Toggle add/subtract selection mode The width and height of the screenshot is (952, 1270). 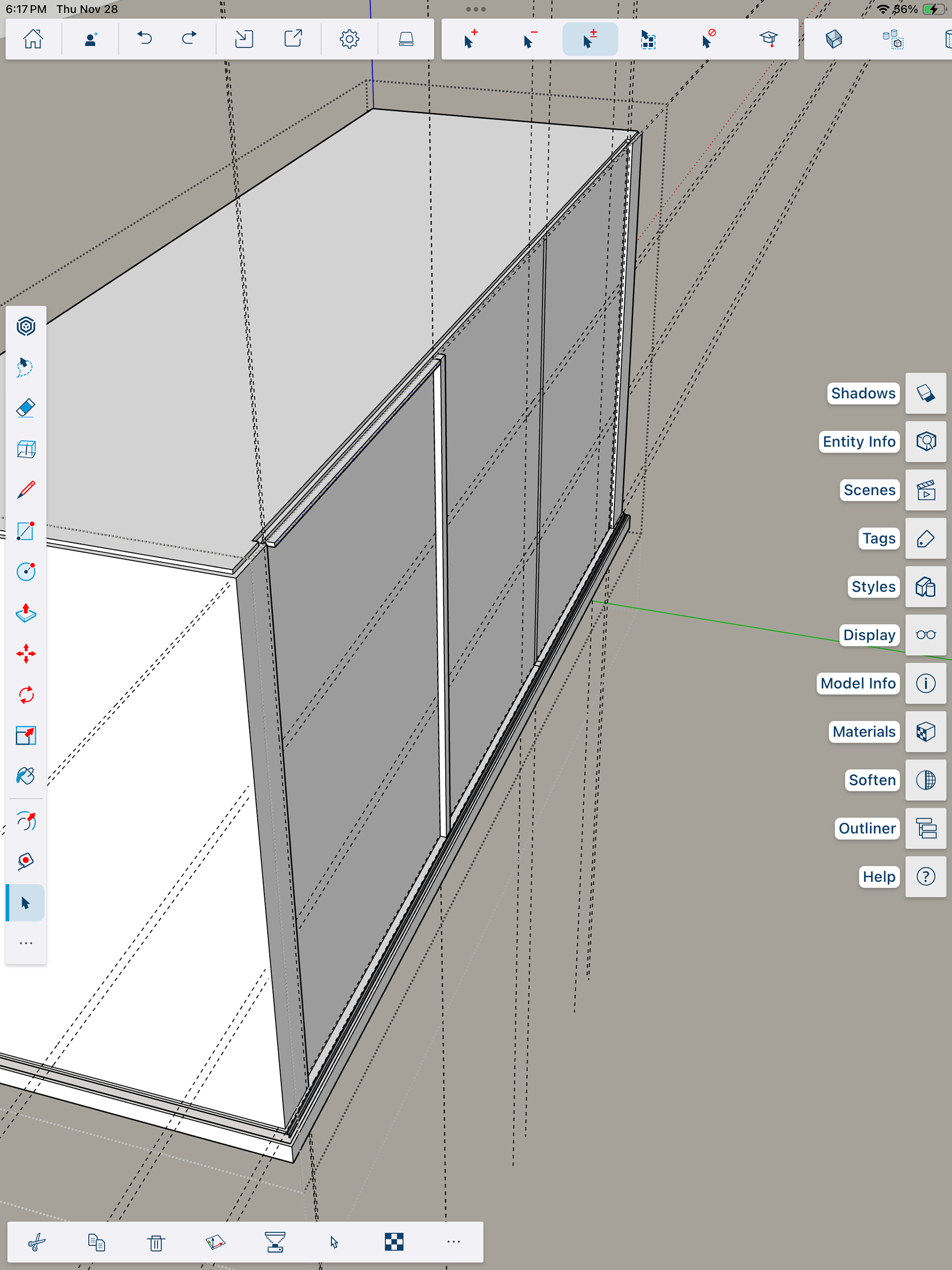coord(590,39)
